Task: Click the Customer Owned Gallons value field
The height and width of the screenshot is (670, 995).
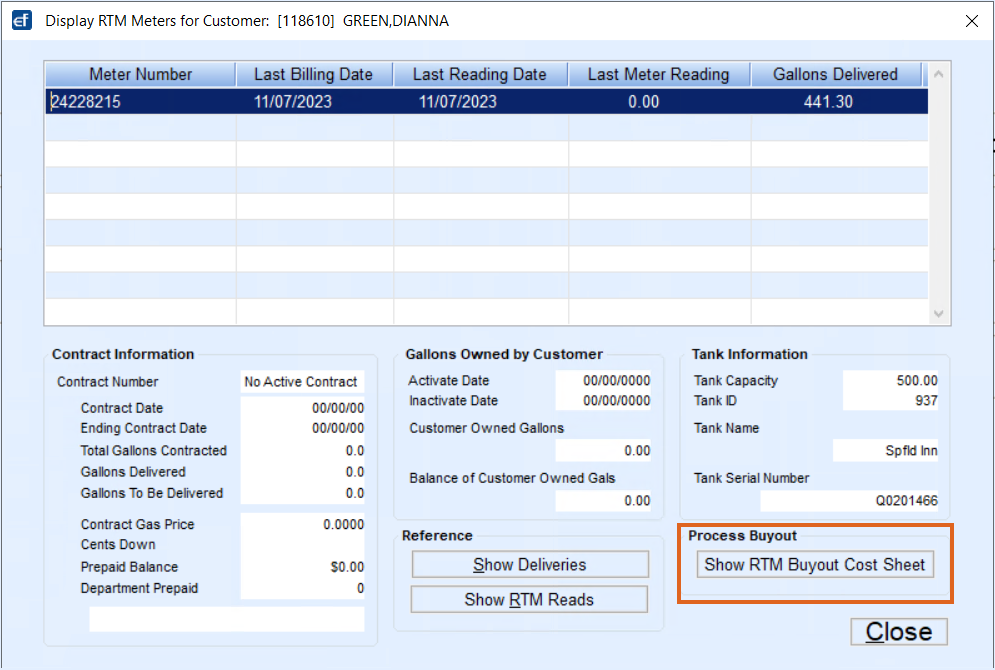Action: pyautogui.click(x=605, y=448)
